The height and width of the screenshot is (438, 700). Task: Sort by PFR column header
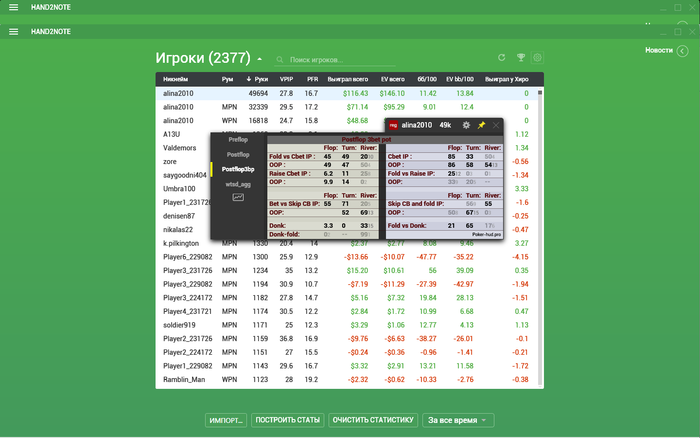[x=312, y=79]
